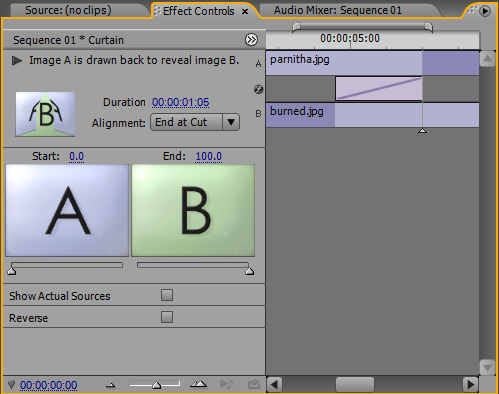Viewport: 499px width, 394px height.
Task: Click the Duration value 00:00:01:05
Action: pos(181,102)
